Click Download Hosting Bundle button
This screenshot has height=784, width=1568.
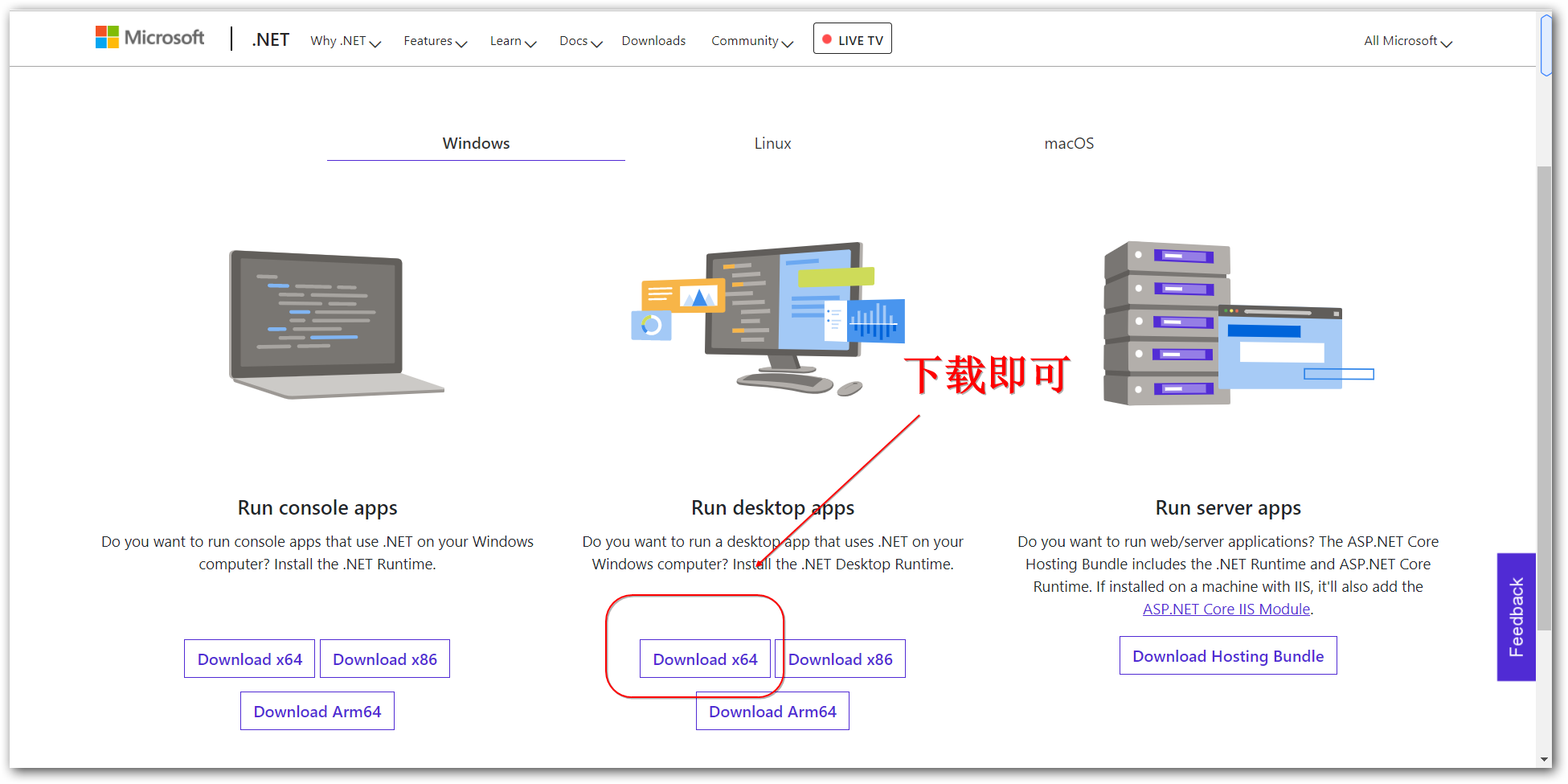point(1228,655)
